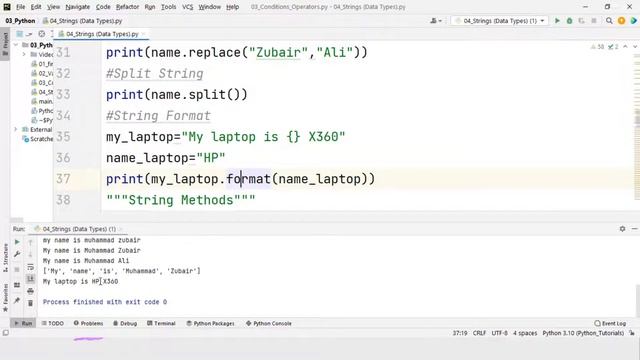
Task: Toggle soft-wrap in the Run console
Action: pyautogui.click(x=30, y=267)
